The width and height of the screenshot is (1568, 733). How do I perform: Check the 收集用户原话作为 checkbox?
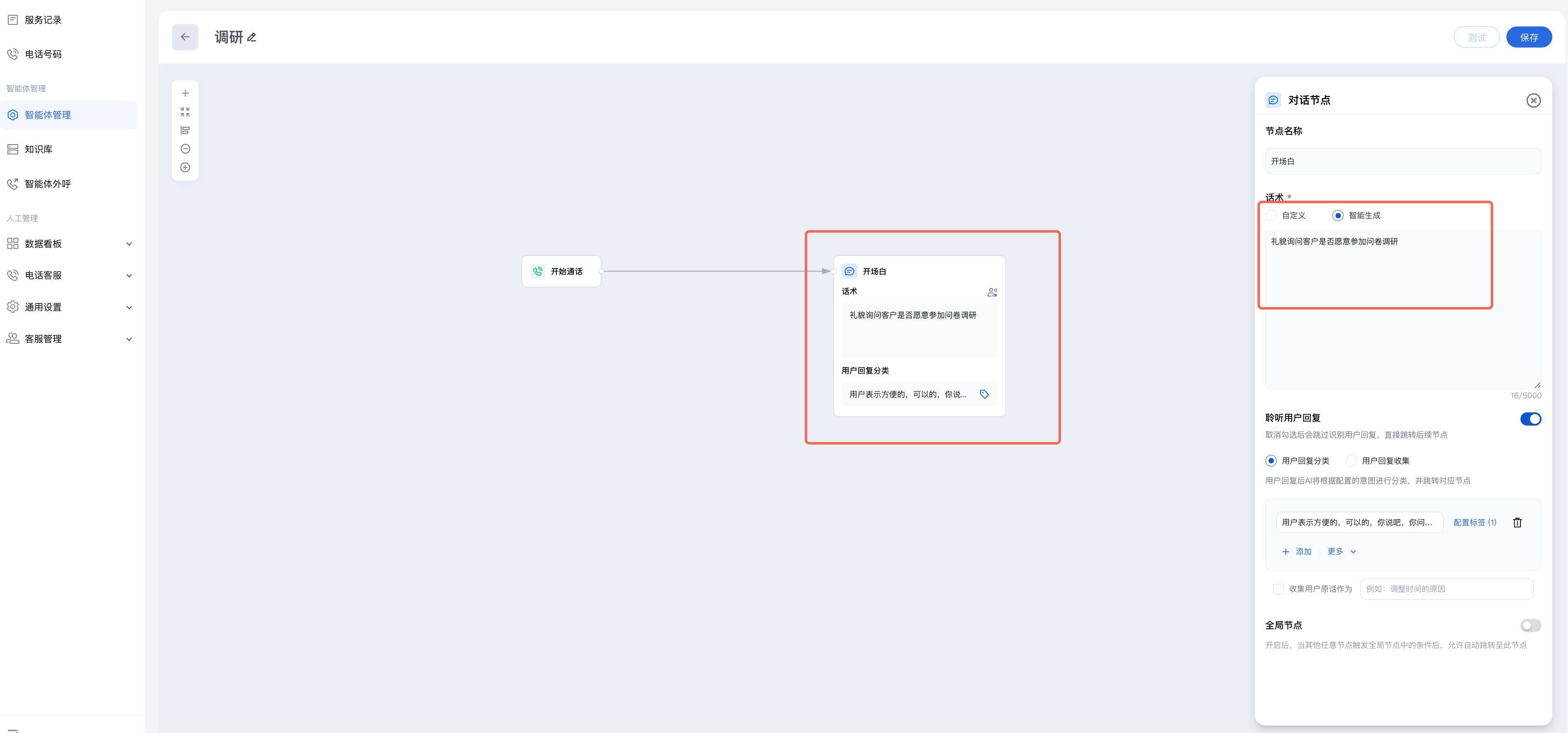(x=1278, y=589)
